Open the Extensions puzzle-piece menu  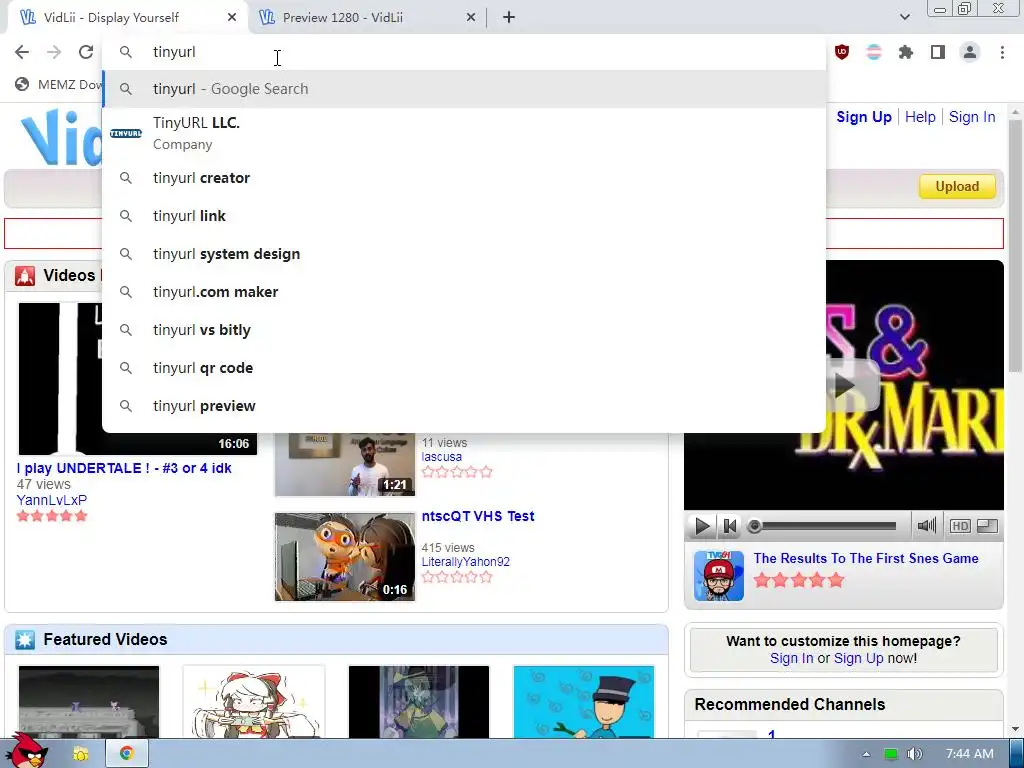click(906, 52)
